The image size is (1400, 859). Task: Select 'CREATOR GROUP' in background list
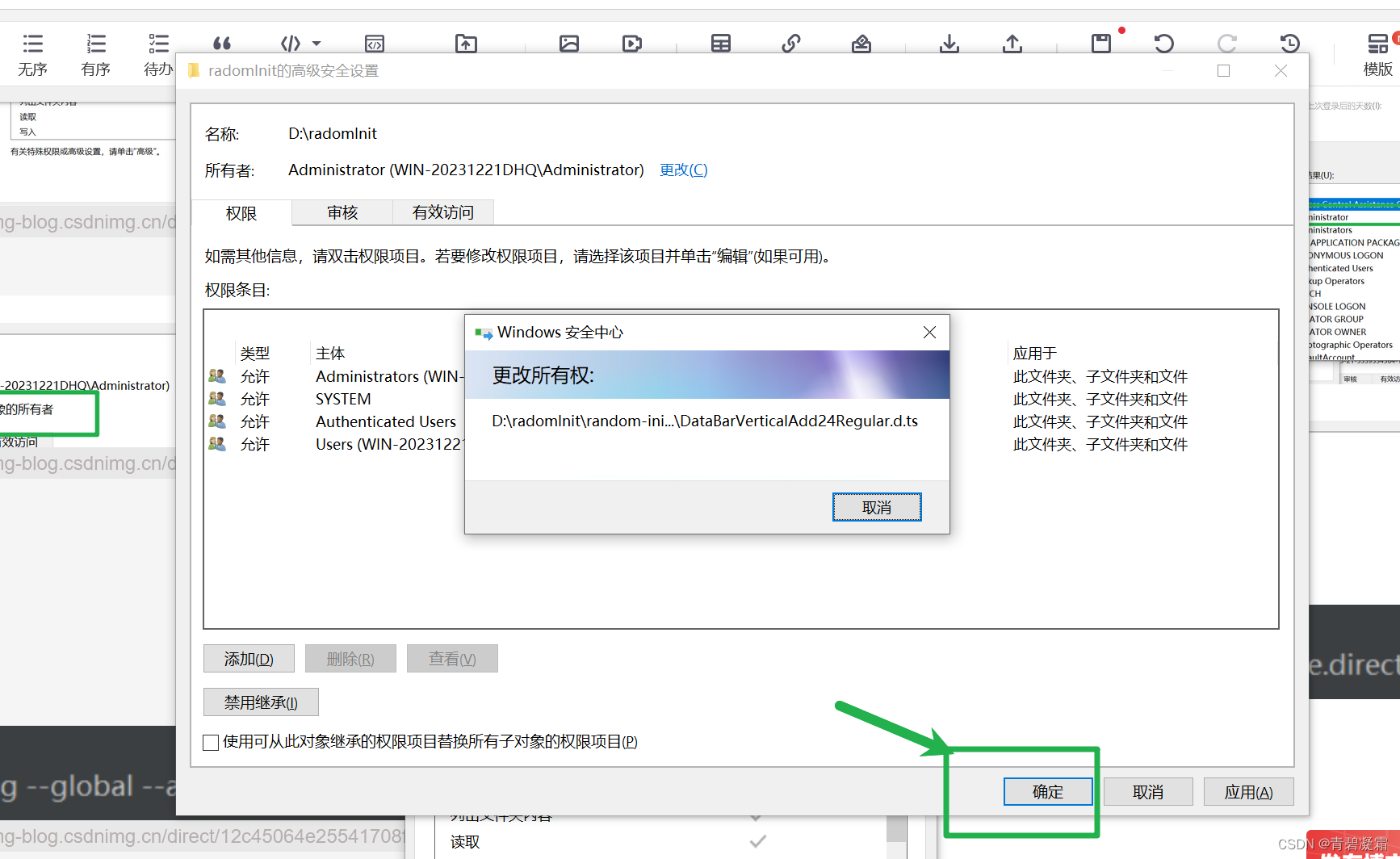(1337, 319)
